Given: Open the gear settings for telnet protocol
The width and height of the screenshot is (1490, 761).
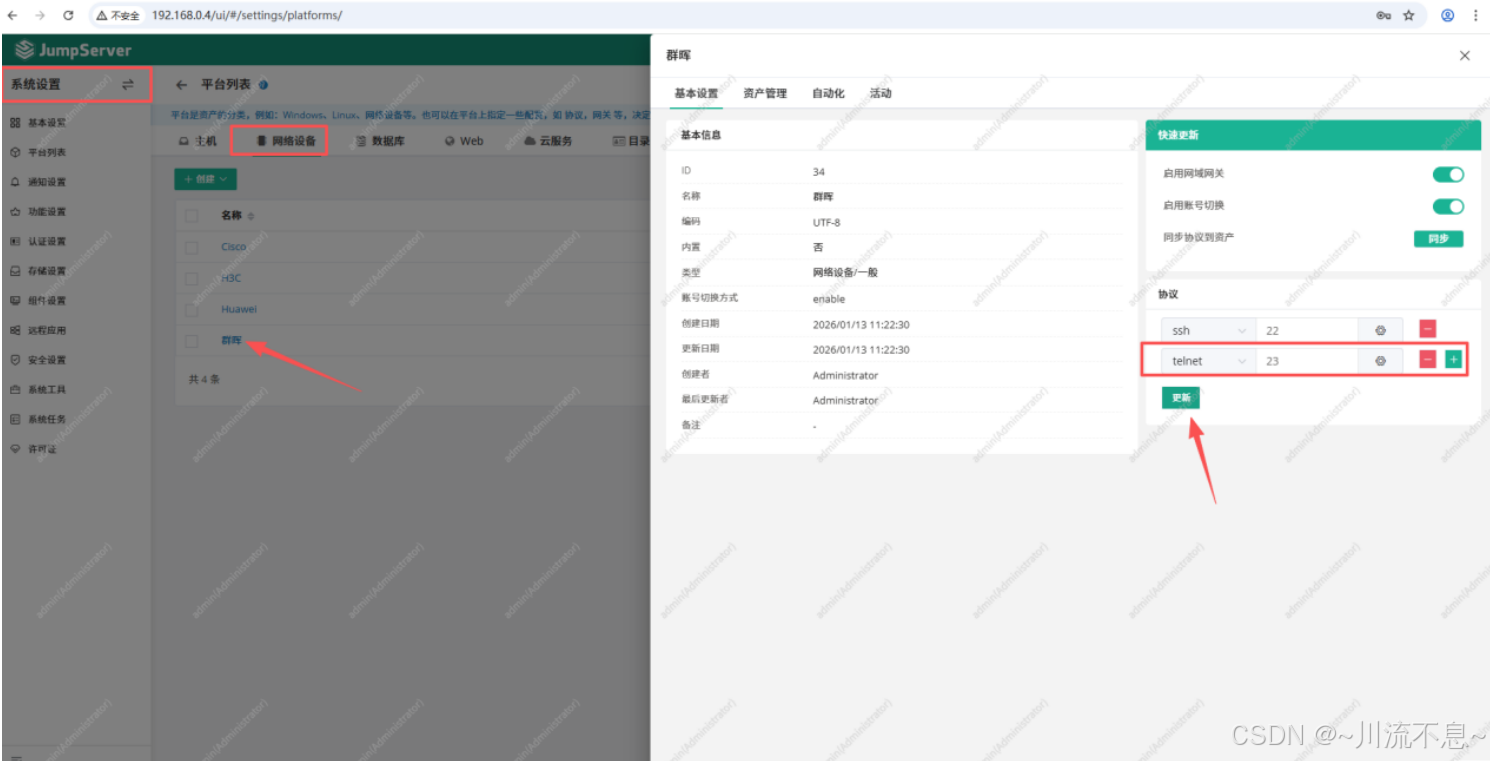Looking at the screenshot, I should point(1380,360).
